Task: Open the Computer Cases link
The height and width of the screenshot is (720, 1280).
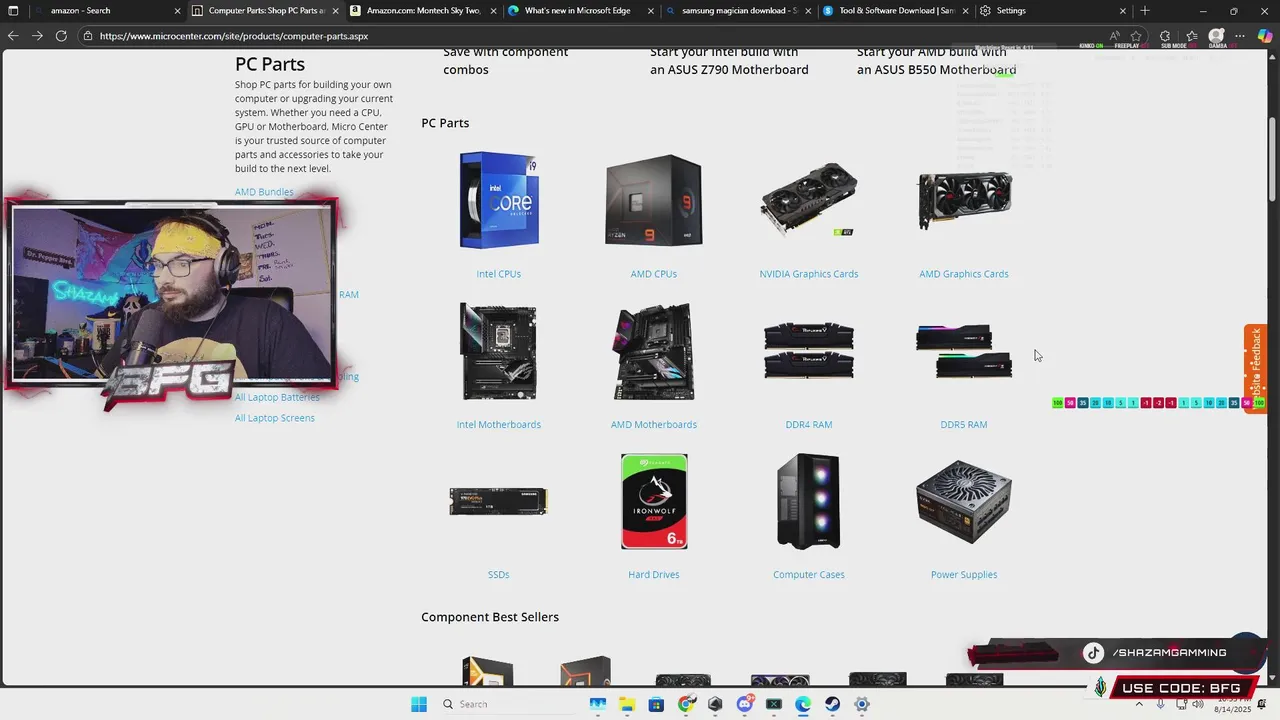Action: [809, 575]
